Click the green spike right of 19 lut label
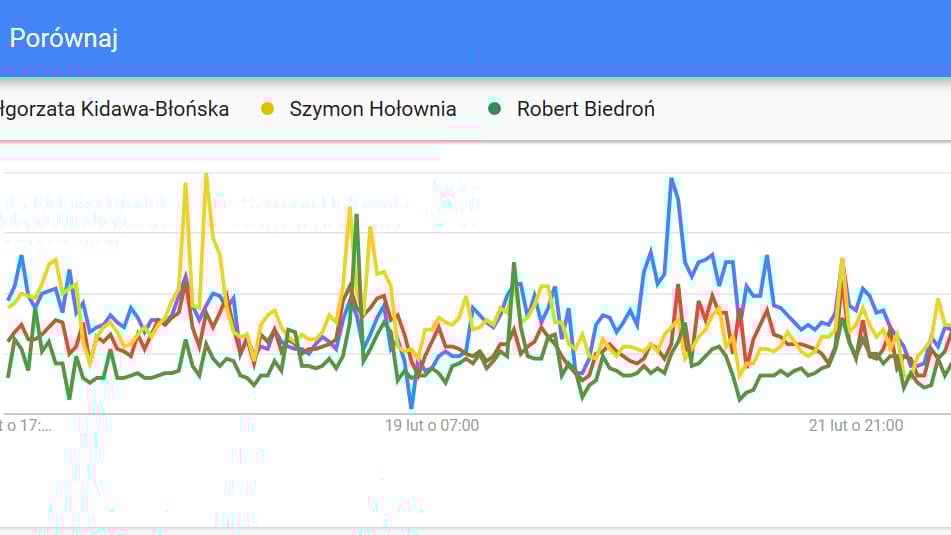The image size is (951, 535). [514, 264]
